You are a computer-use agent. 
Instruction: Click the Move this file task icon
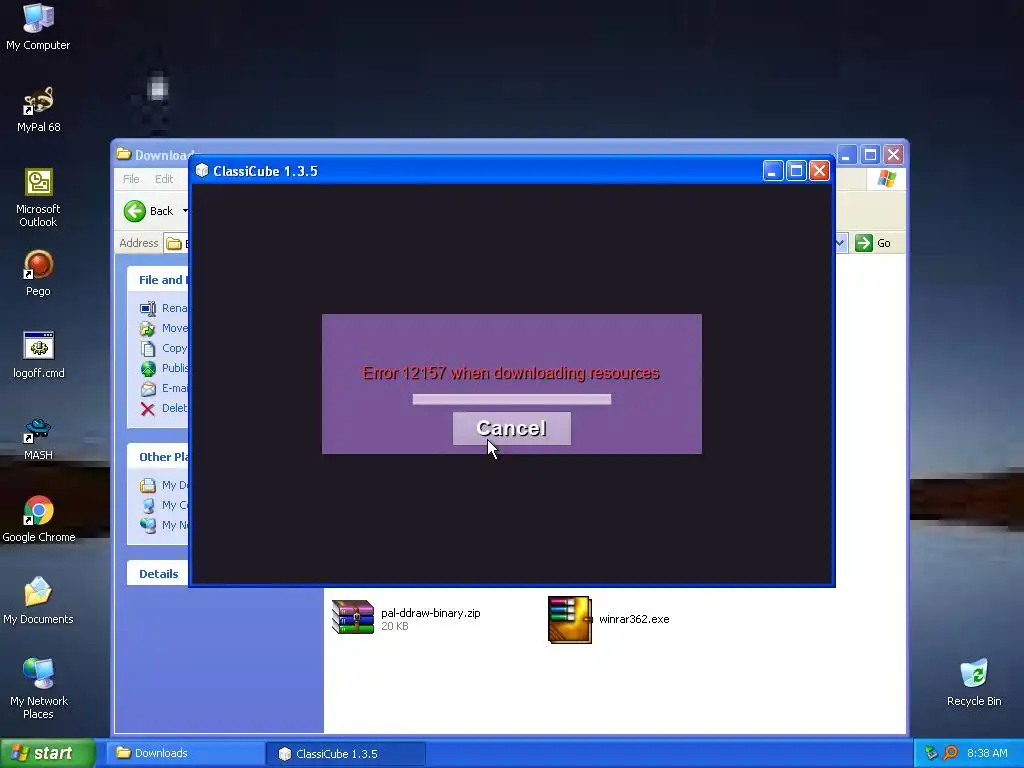pyautogui.click(x=148, y=328)
